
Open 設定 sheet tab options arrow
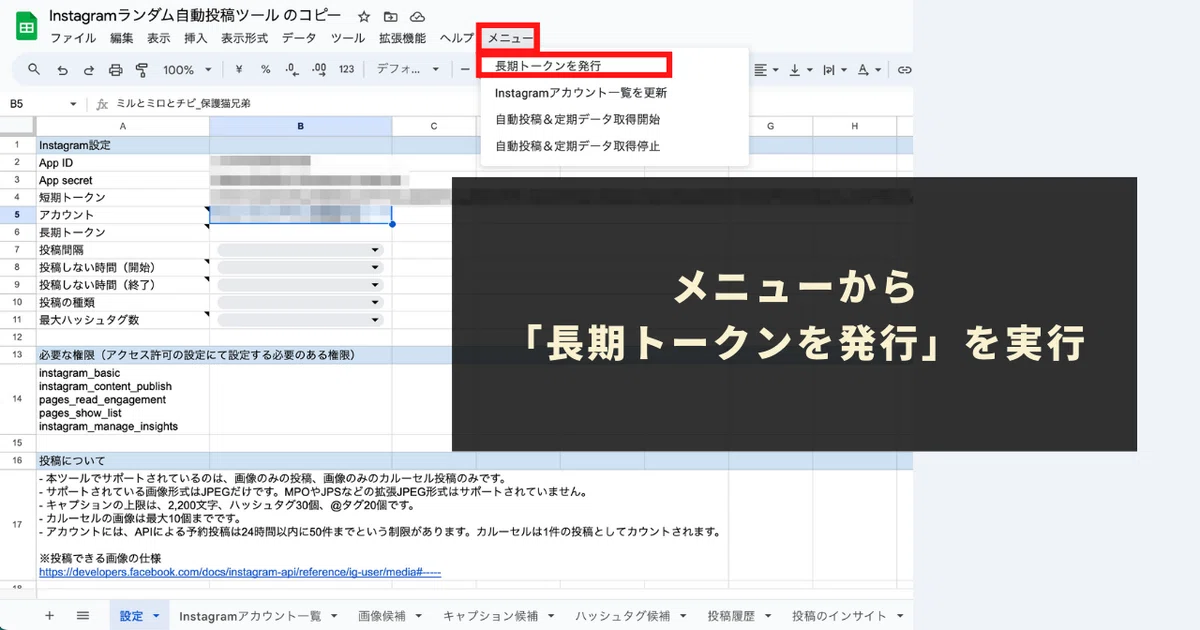[156, 616]
